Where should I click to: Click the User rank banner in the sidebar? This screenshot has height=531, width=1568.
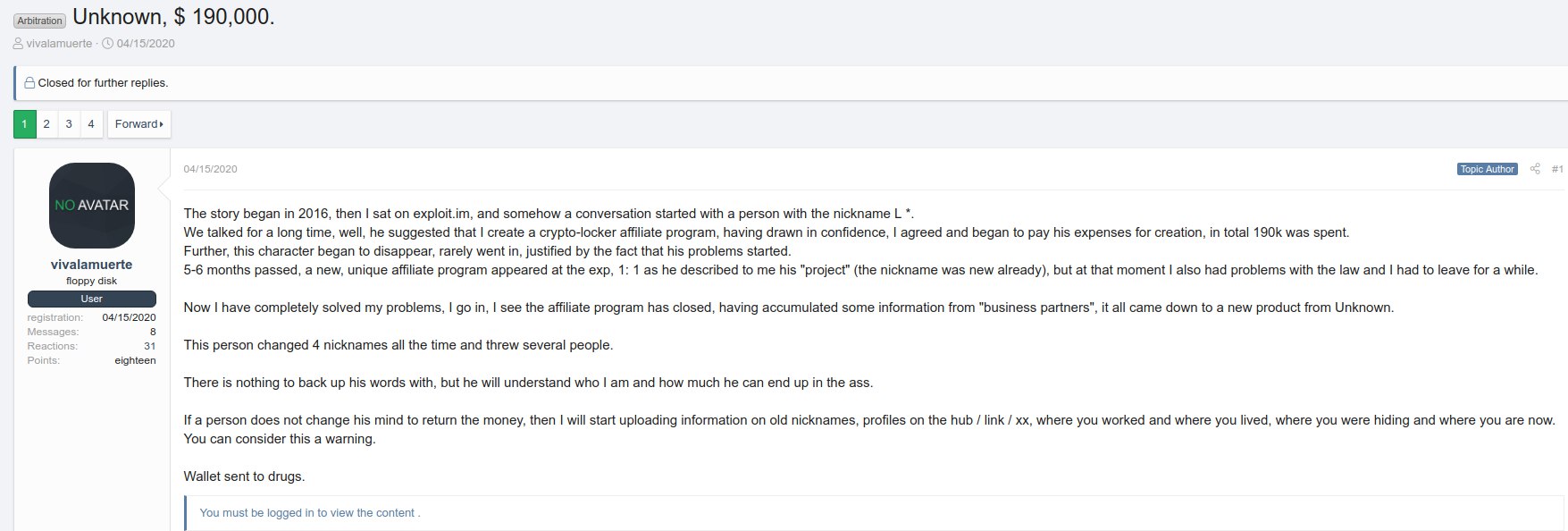92,299
